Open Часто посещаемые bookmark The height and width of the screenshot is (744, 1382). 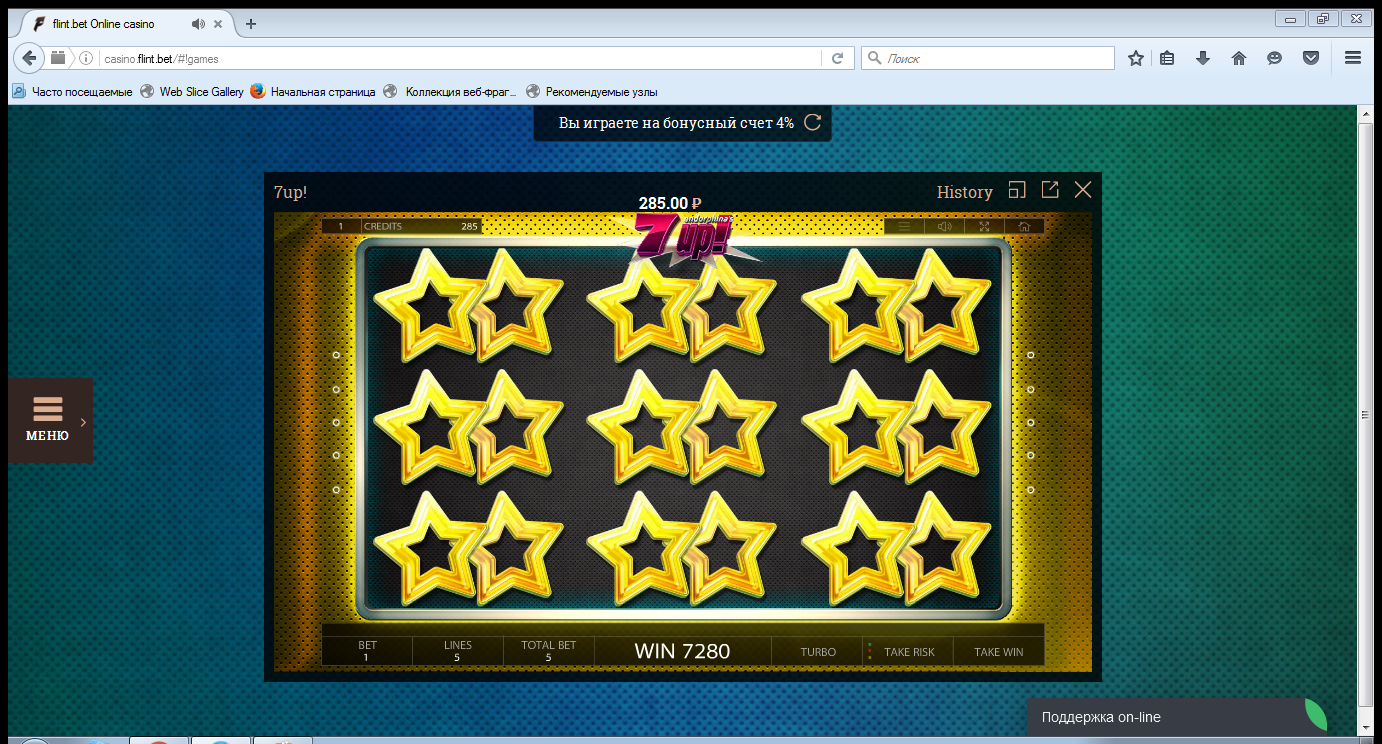tap(72, 91)
